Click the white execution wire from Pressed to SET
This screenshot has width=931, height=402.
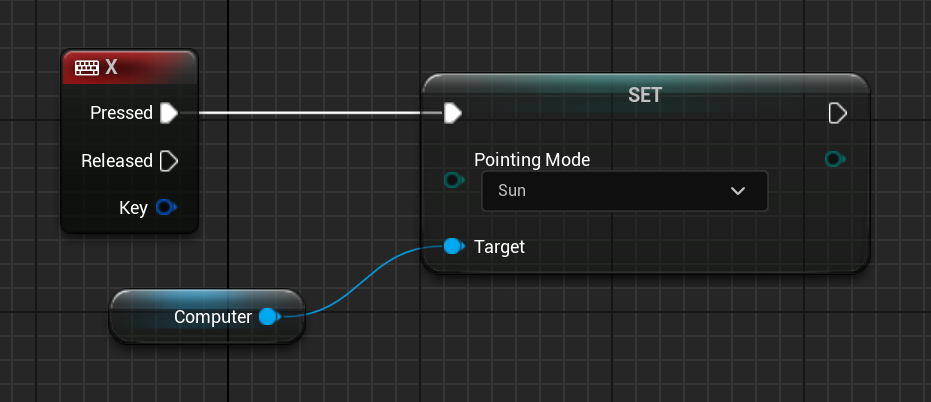coord(320,113)
